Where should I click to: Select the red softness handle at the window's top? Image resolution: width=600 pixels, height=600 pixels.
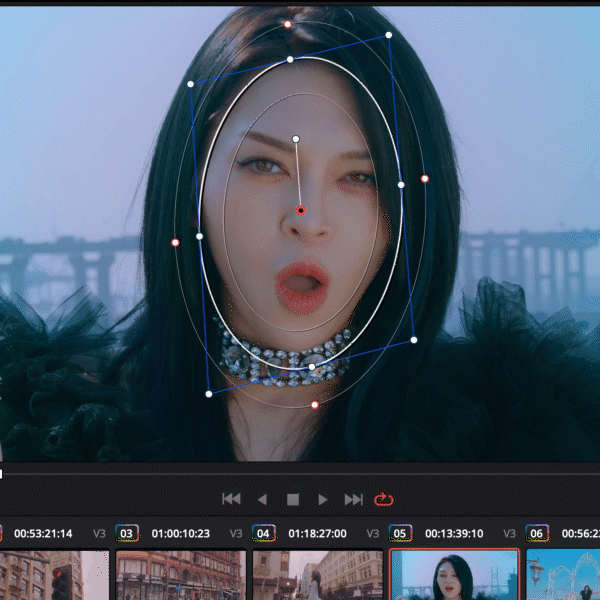point(287,25)
